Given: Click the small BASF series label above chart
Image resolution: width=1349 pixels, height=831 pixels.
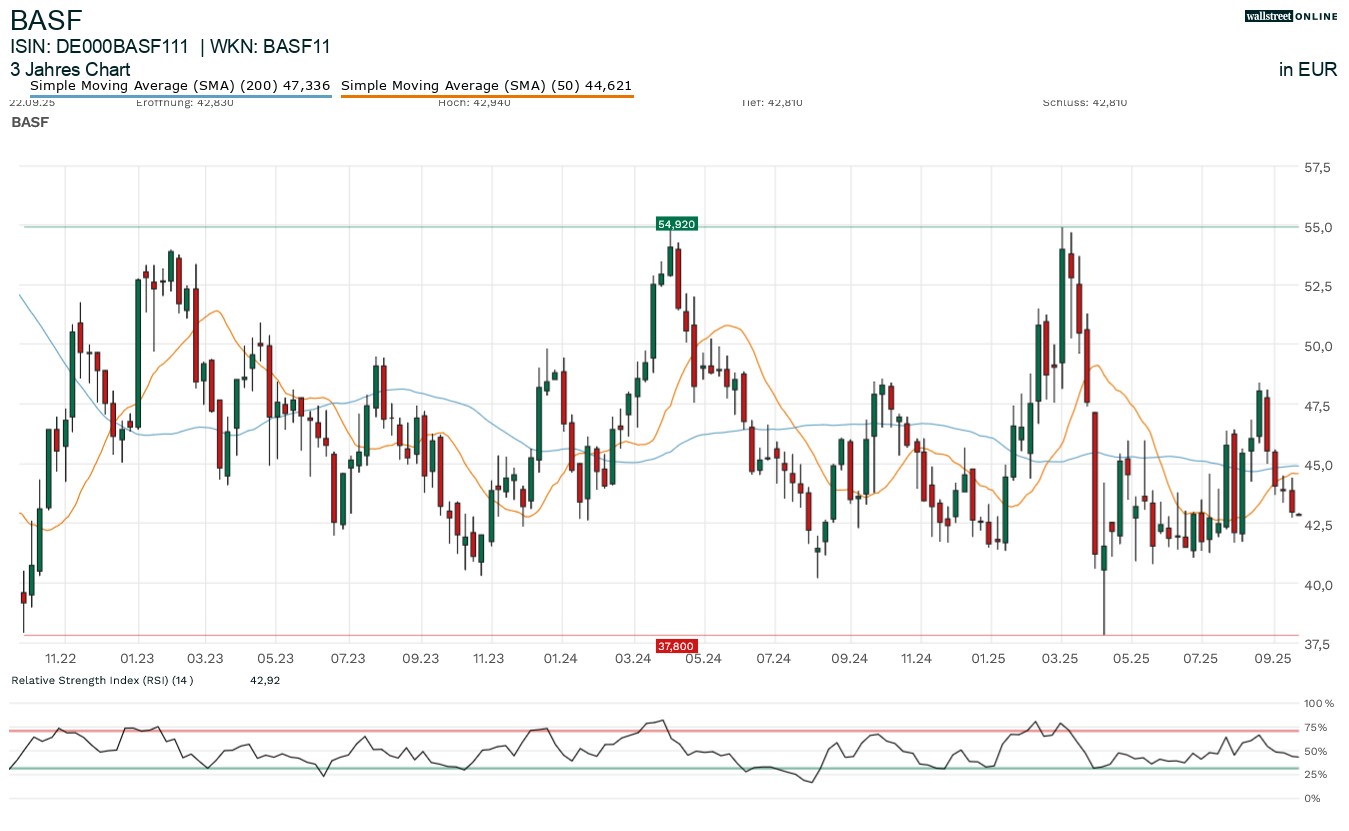Looking at the screenshot, I should click(30, 122).
